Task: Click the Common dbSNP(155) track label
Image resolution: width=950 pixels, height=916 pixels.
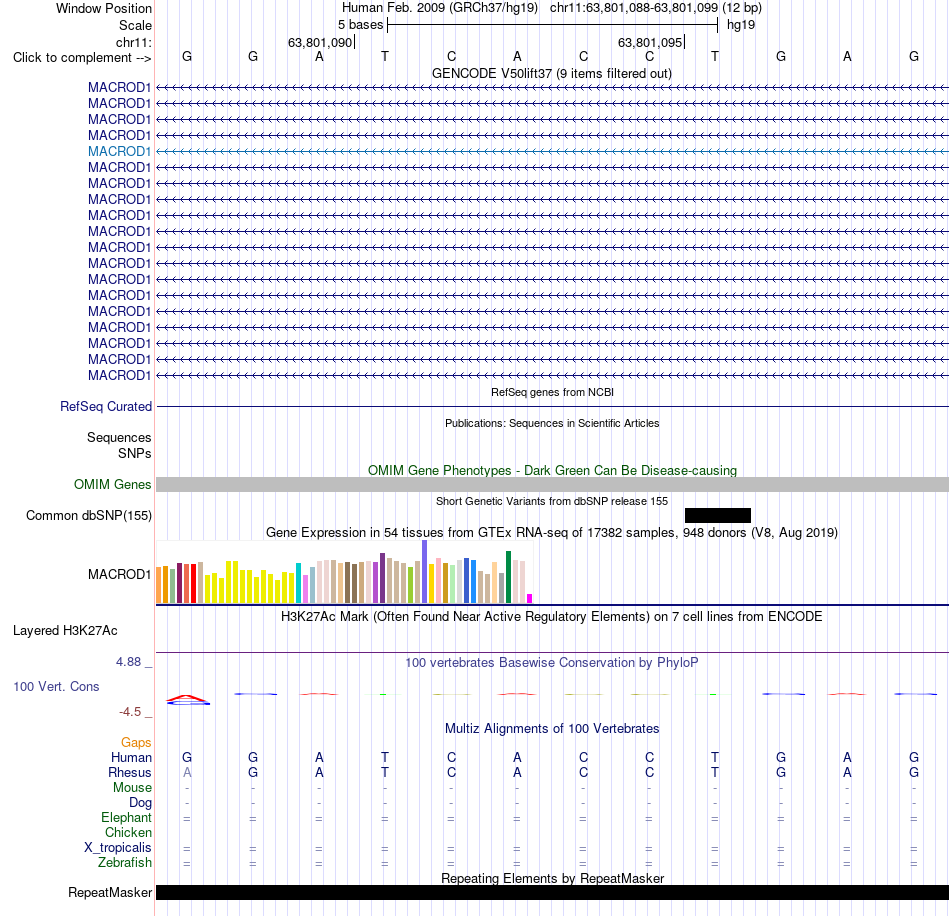Action: (x=89, y=516)
